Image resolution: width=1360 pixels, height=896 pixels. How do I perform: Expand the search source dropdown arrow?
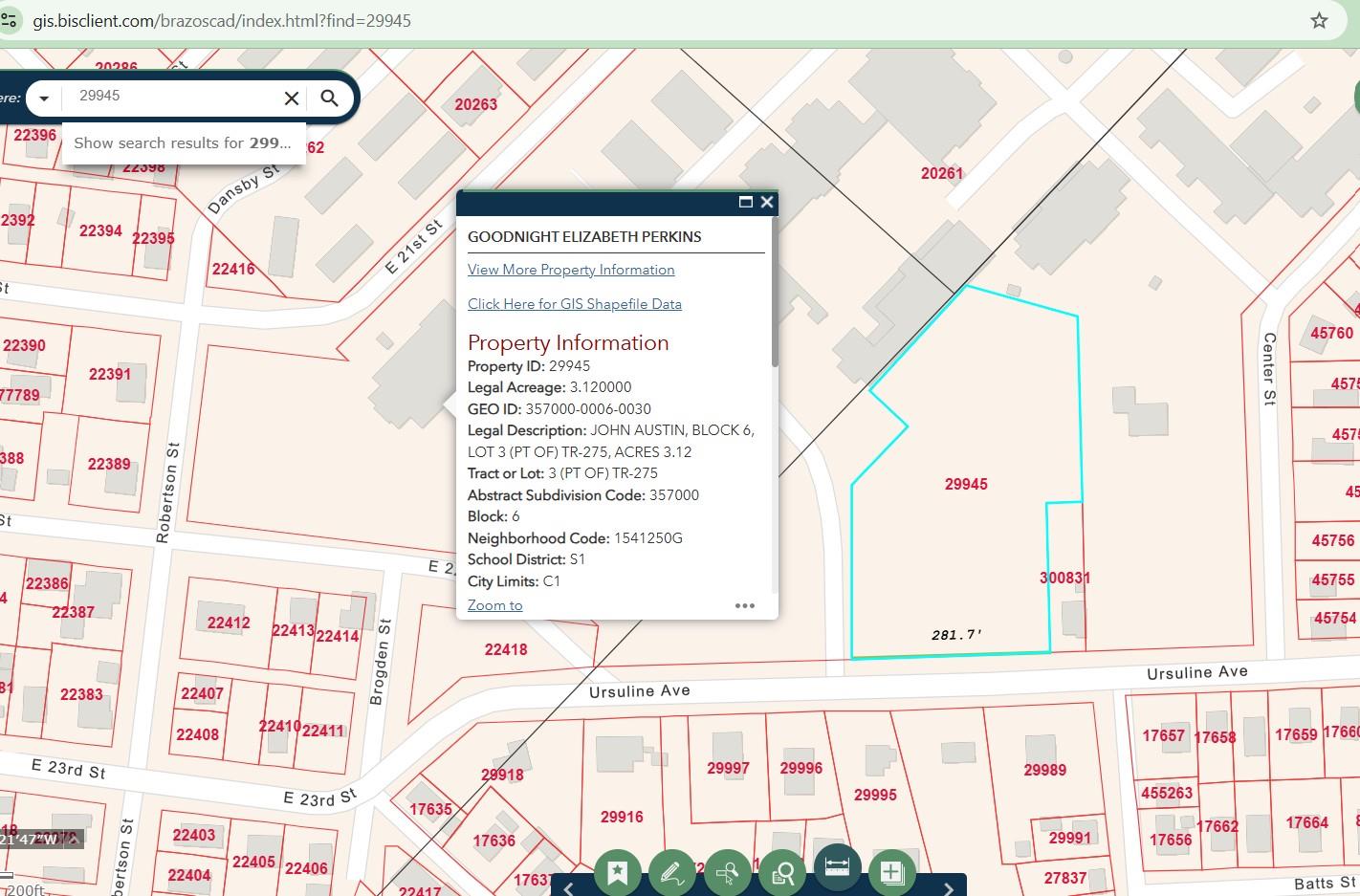[43, 98]
